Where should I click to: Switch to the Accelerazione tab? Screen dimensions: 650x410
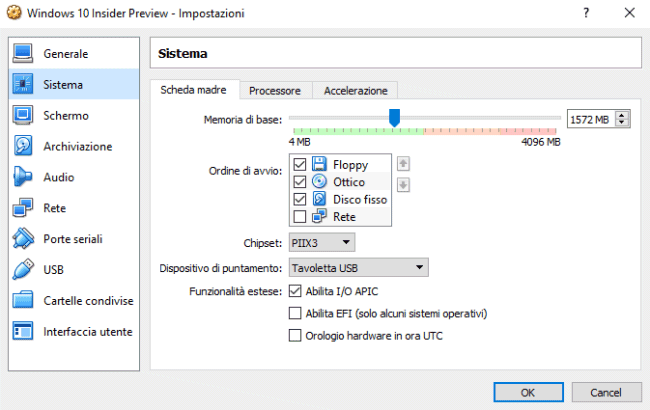tap(355, 91)
